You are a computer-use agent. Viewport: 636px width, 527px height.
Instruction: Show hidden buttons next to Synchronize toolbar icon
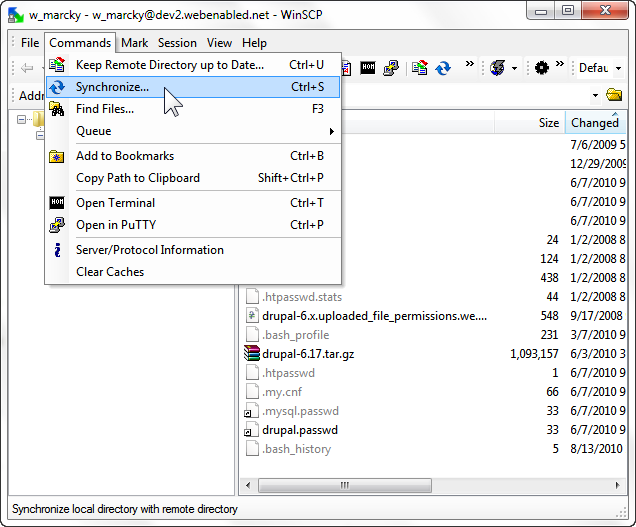coord(470,64)
